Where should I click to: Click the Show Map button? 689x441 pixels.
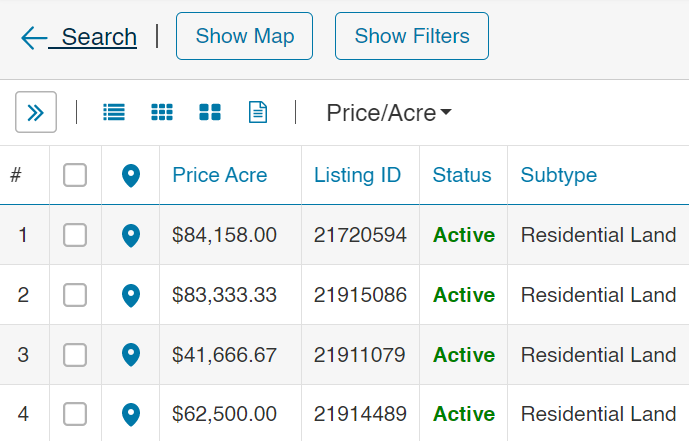(x=244, y=36)
